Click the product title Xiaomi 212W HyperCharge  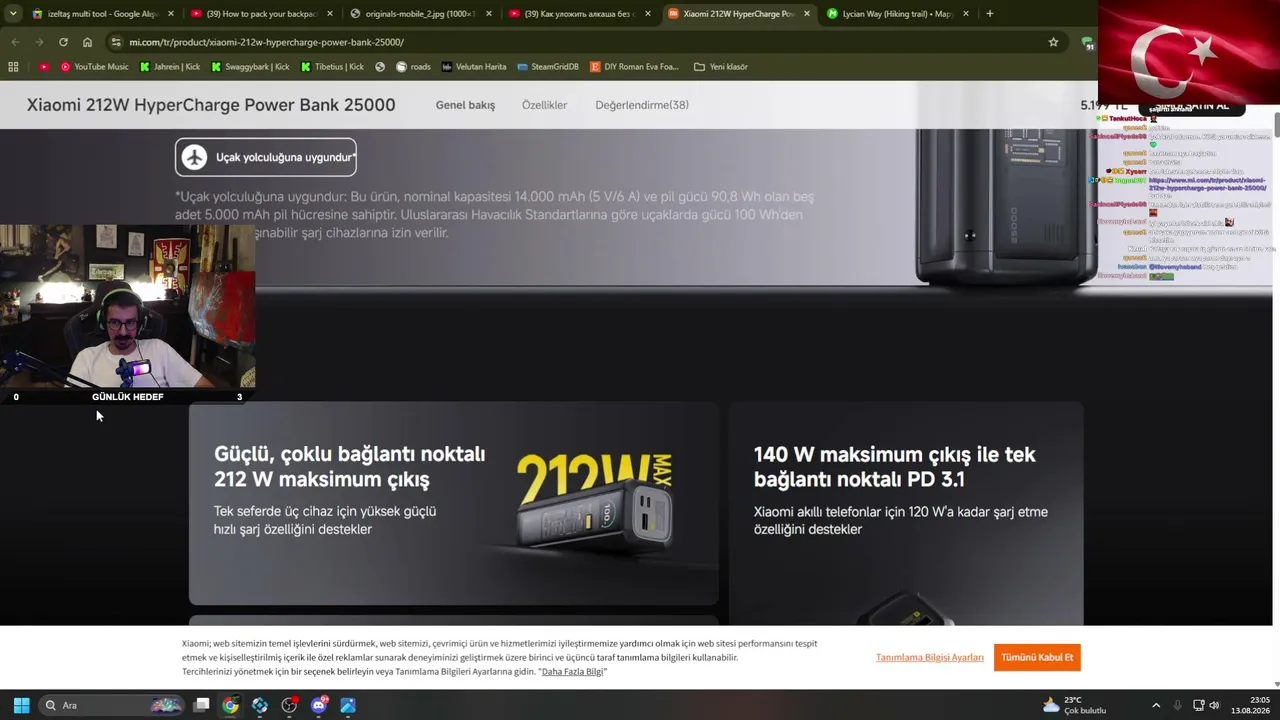tap(211, 105)
